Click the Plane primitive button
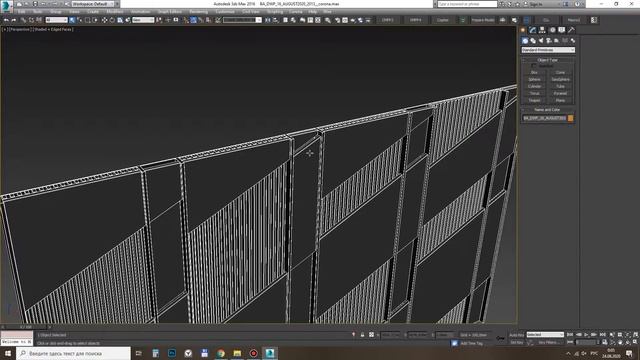 click(560, 100)
